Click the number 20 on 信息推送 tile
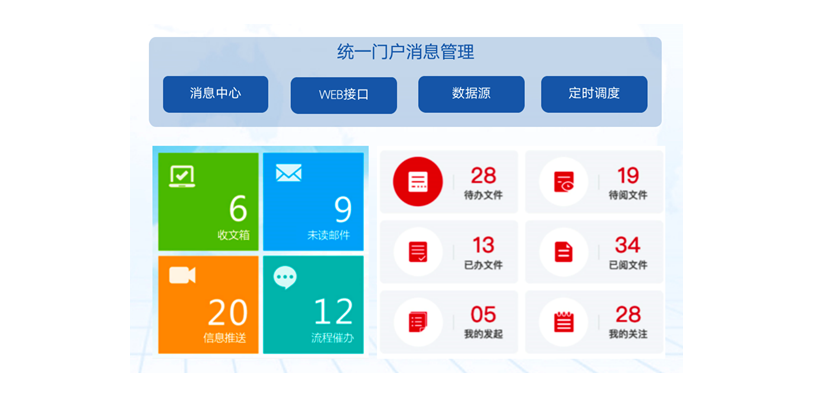 (227, 312)
